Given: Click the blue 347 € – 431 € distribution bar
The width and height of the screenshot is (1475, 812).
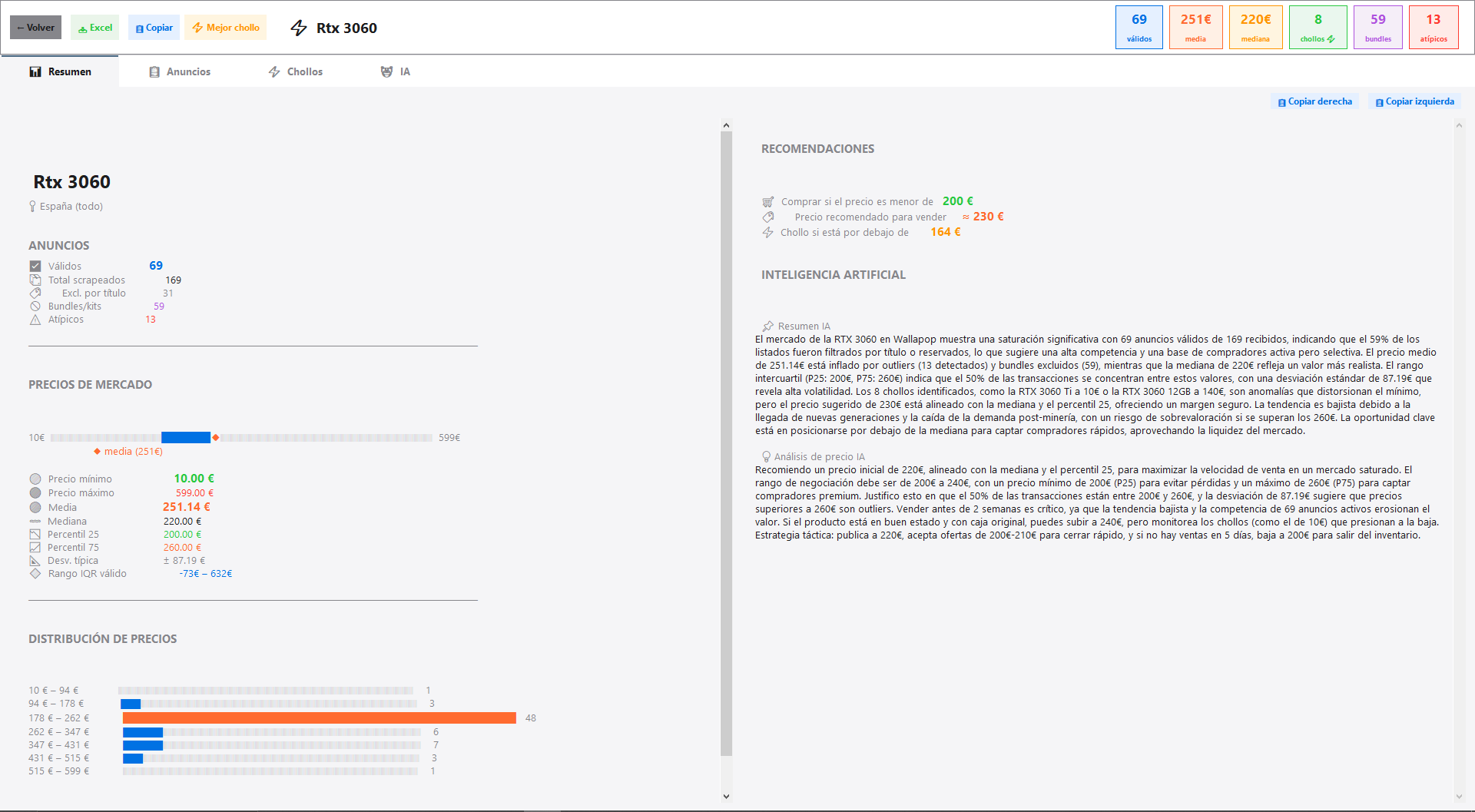Looking at the screenshot, I should (143, 745).
